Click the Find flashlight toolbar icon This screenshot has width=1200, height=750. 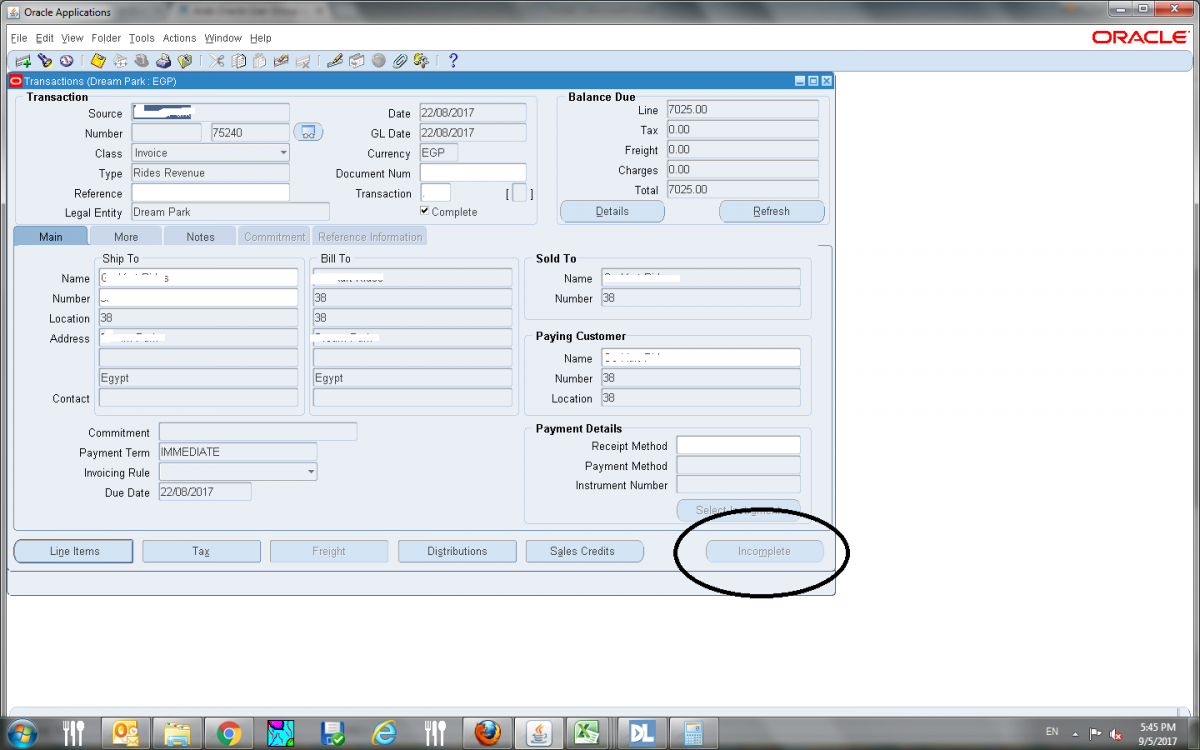click(x=45, y=61)
